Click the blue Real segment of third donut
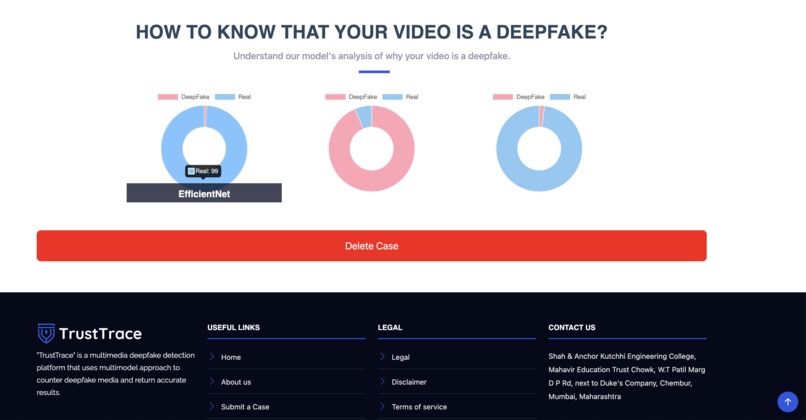806x420 pixels. 539,181
